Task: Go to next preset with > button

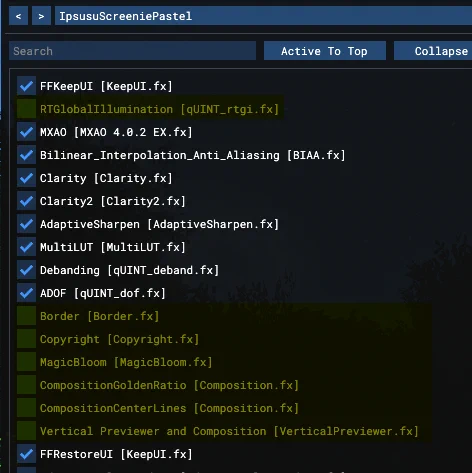Action: pyautogui.click(x=41, y=16)
